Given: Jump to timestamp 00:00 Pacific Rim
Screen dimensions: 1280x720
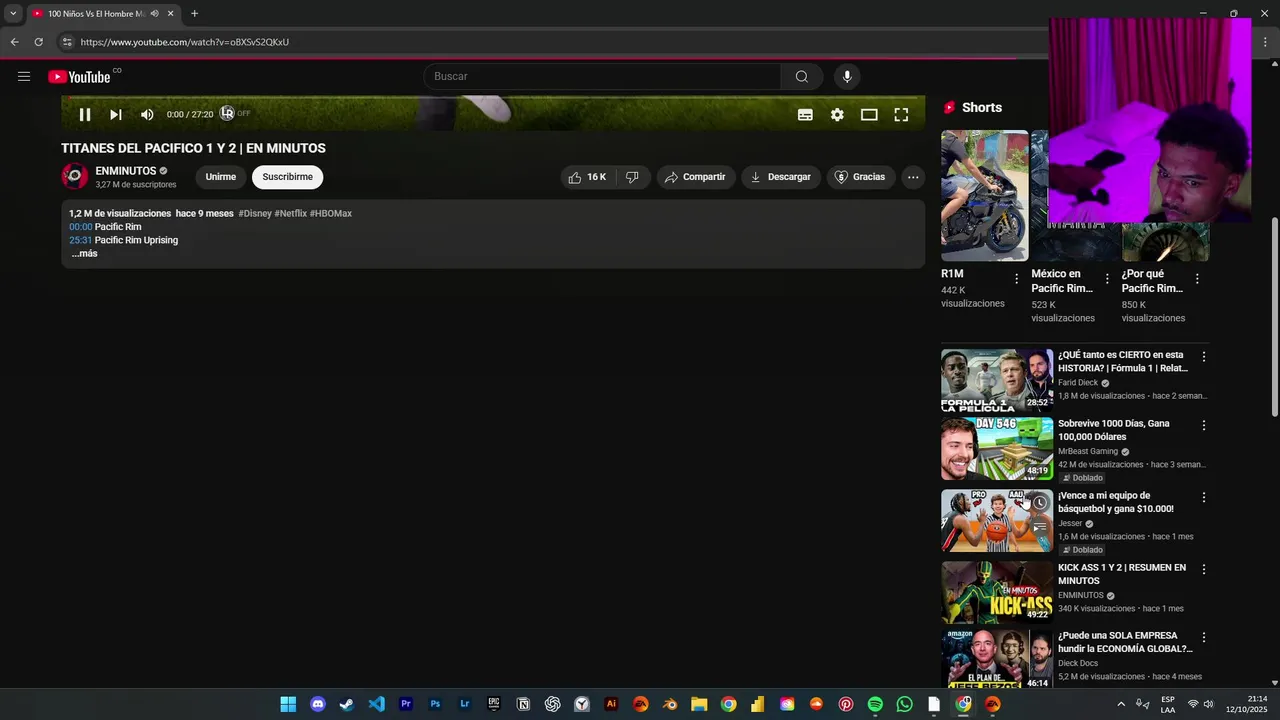Looking at the screenshot, I should pos(81,227).
